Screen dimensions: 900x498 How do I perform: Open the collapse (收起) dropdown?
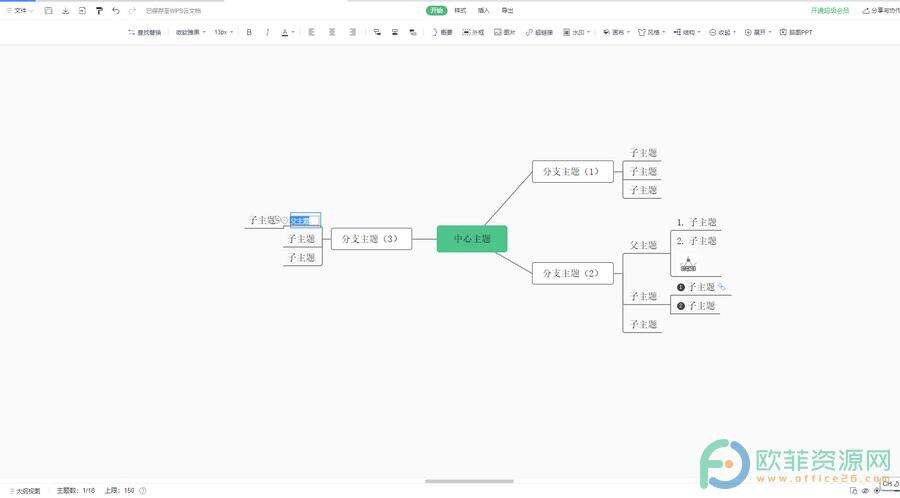pyautogui.click(x=723, y=33)
